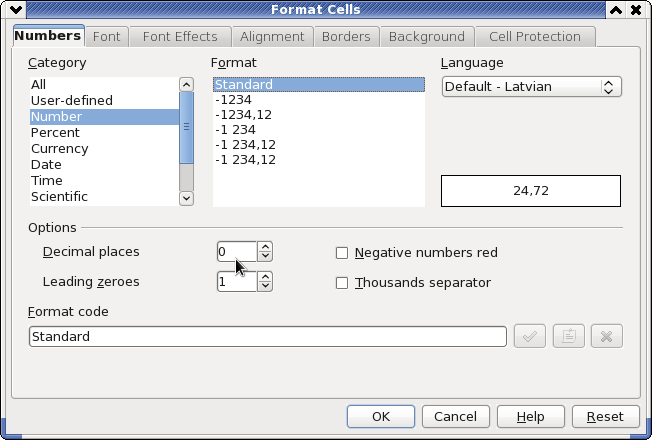Confirm with the OK button

pyautogui.click(x=381, y=416)
